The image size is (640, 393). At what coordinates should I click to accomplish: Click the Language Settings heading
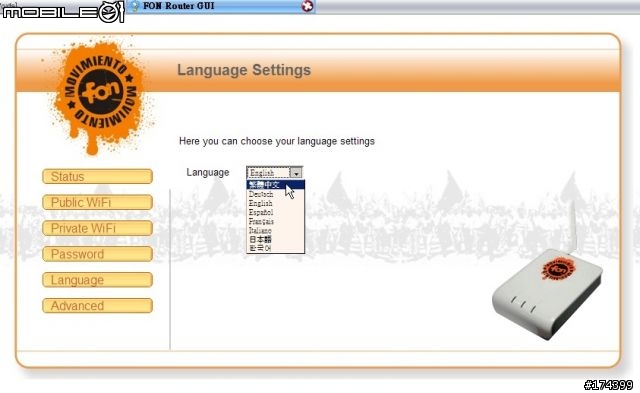click(x=244, y=70)
